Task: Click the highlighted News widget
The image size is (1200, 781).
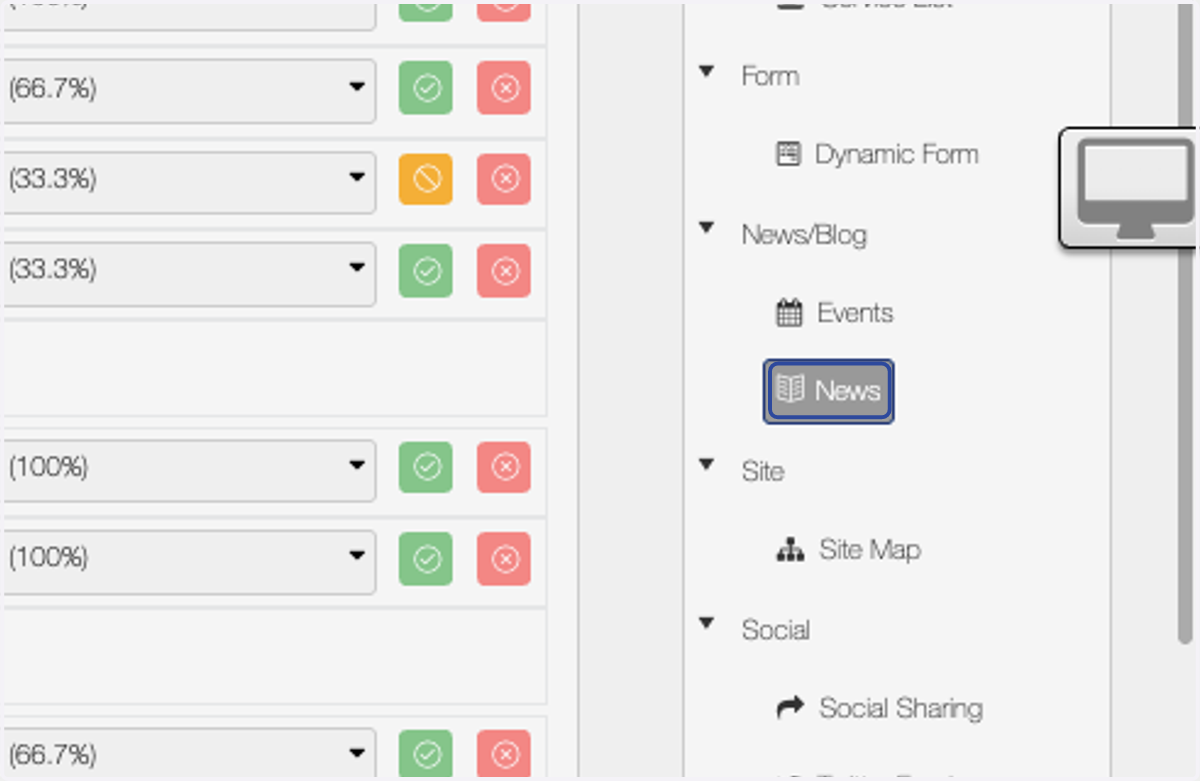Action: [829, 391]
